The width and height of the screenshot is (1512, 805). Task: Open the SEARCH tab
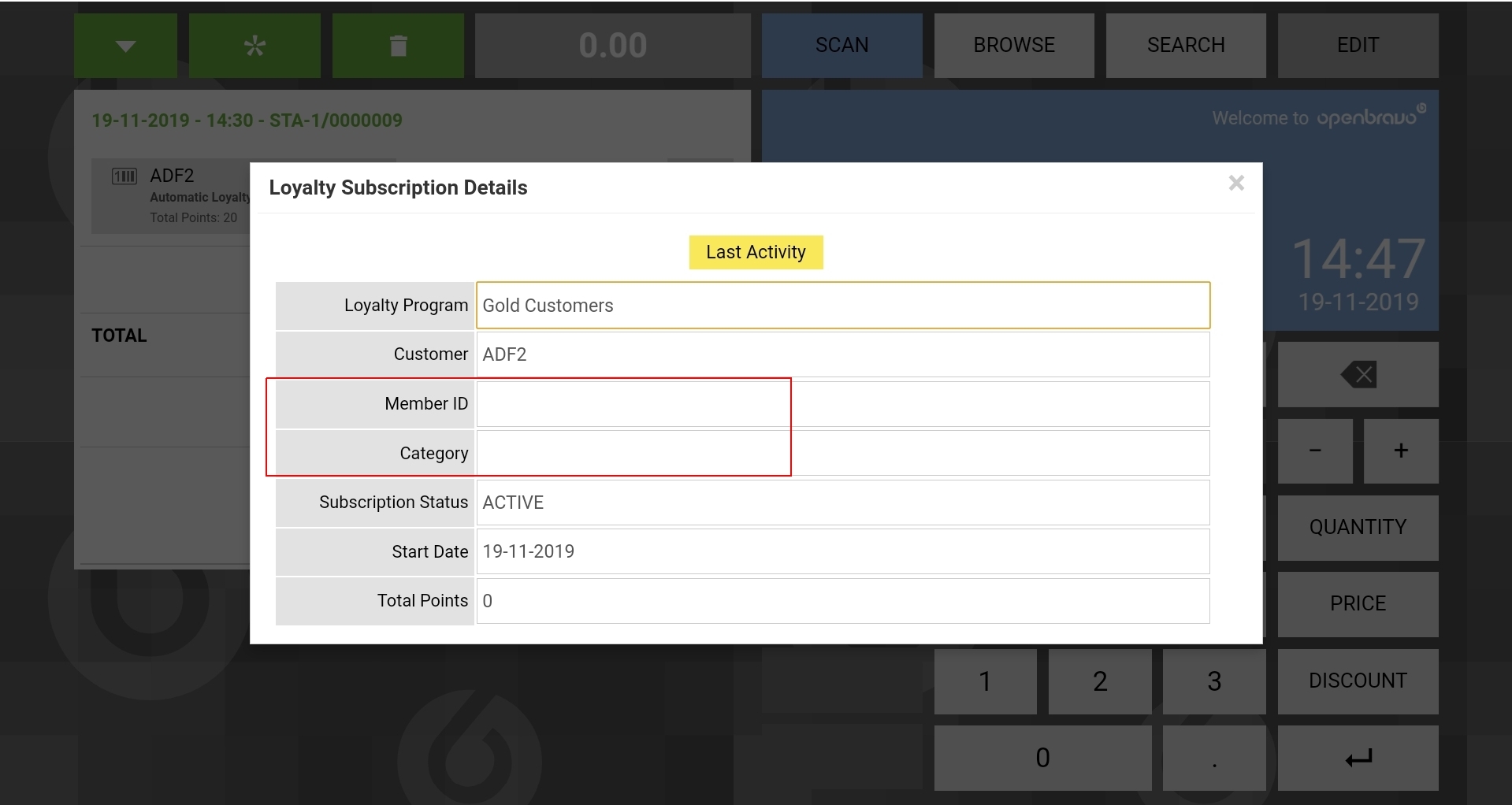click(1185, 46)
